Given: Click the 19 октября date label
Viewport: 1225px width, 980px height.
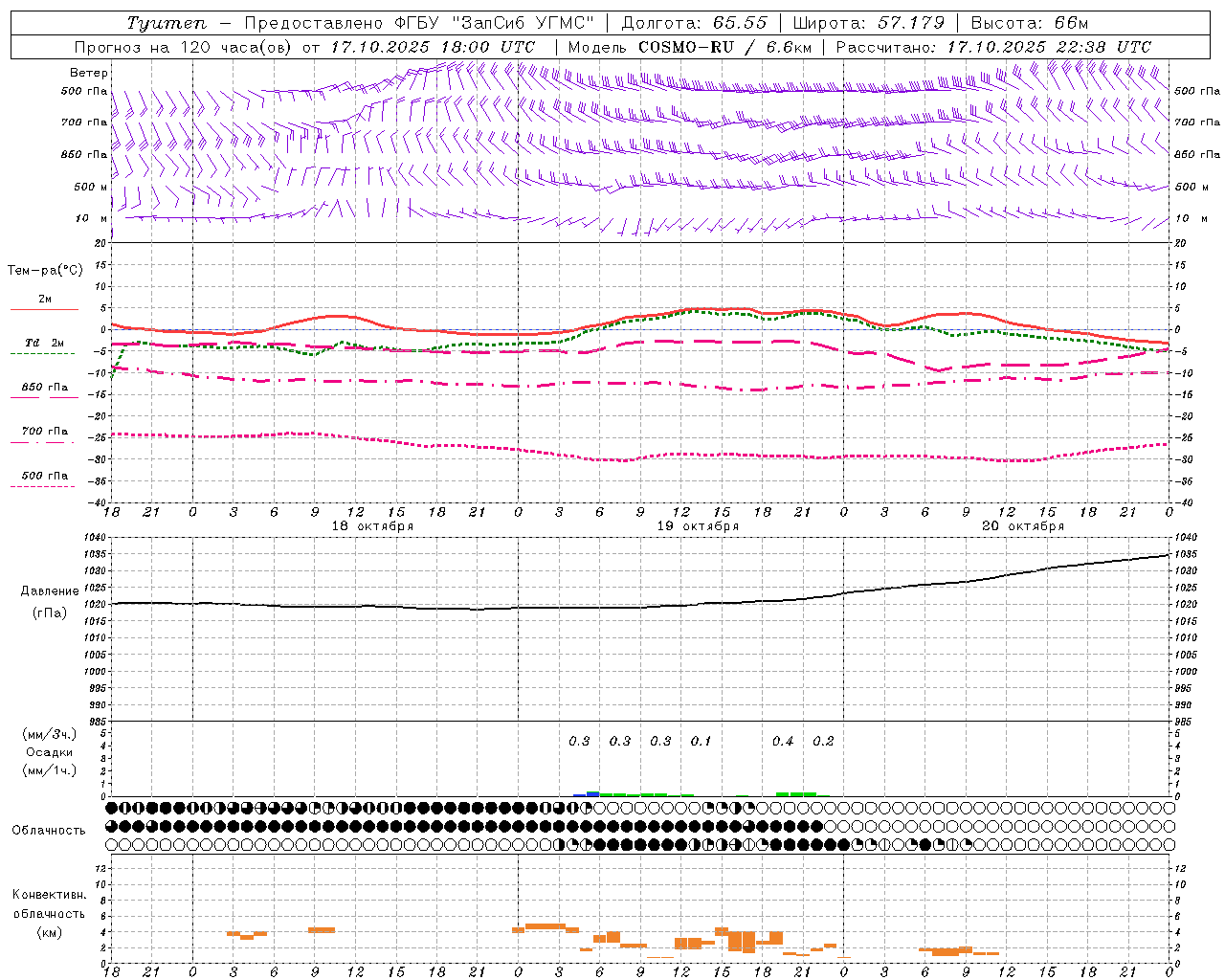Looking at the screenshot, I should (x=698, y=526).
